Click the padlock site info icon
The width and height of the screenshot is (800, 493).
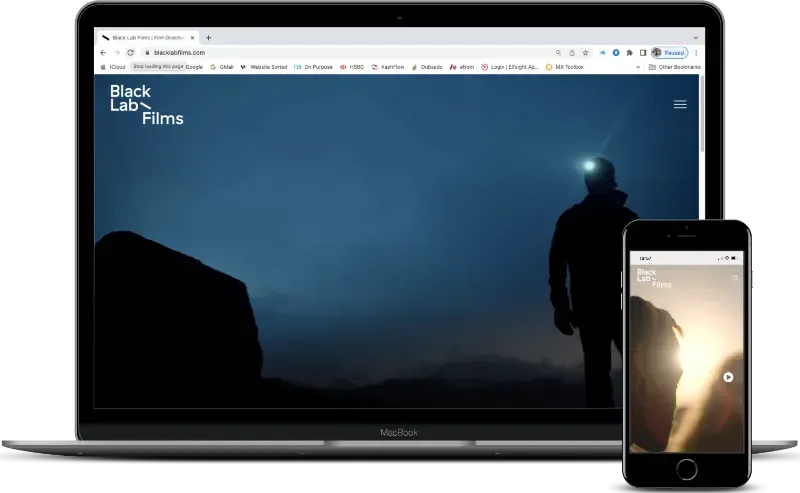147,53
